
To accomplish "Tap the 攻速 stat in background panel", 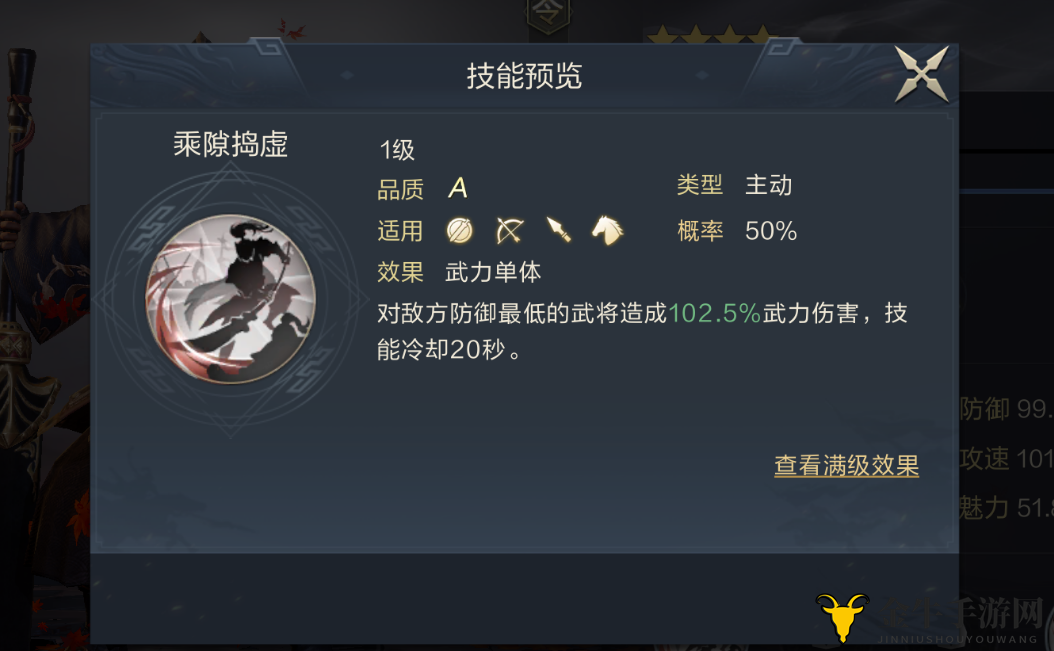I will coord(1006,459).
